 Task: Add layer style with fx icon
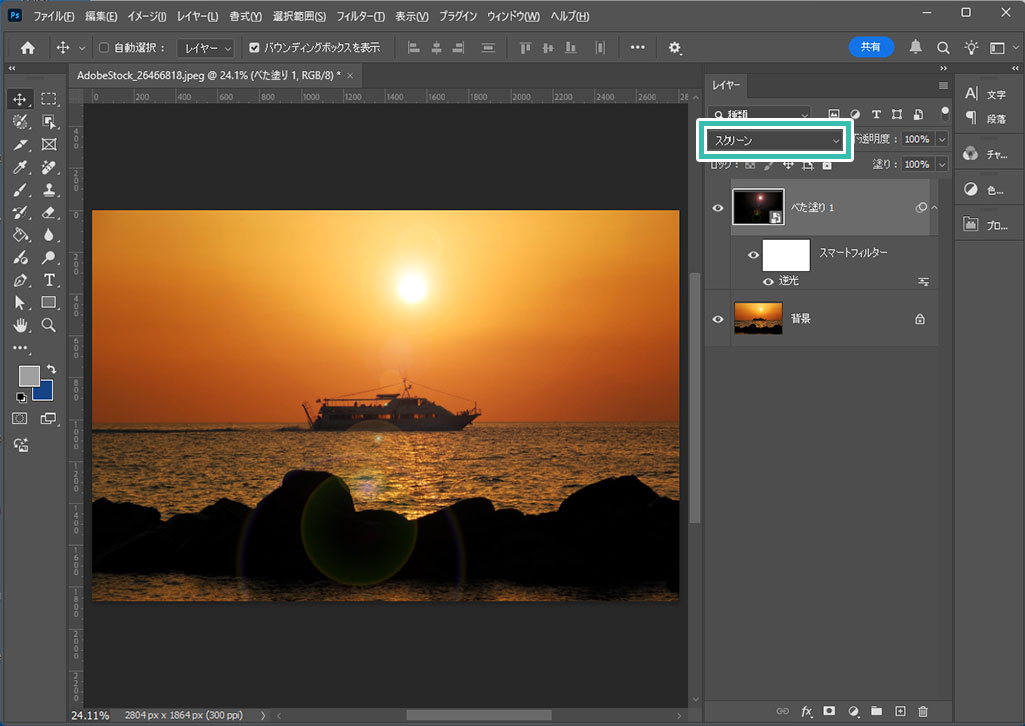click(806, 711)
